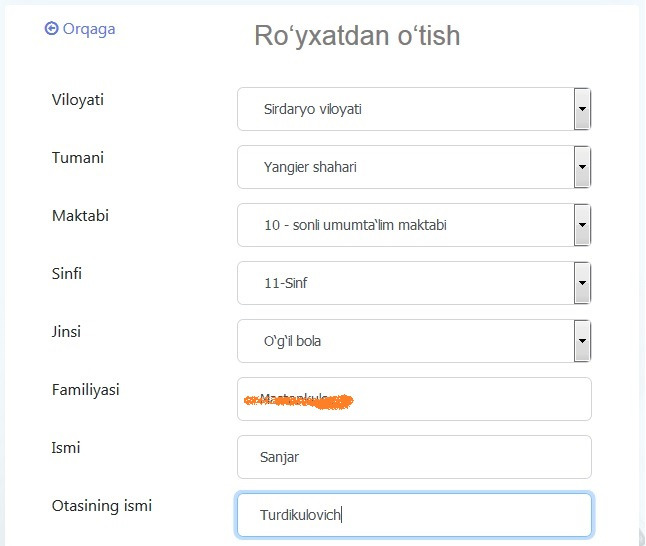
Task: Click the arrow button of the Tumani dropdown
Action: tap(582, 167)
